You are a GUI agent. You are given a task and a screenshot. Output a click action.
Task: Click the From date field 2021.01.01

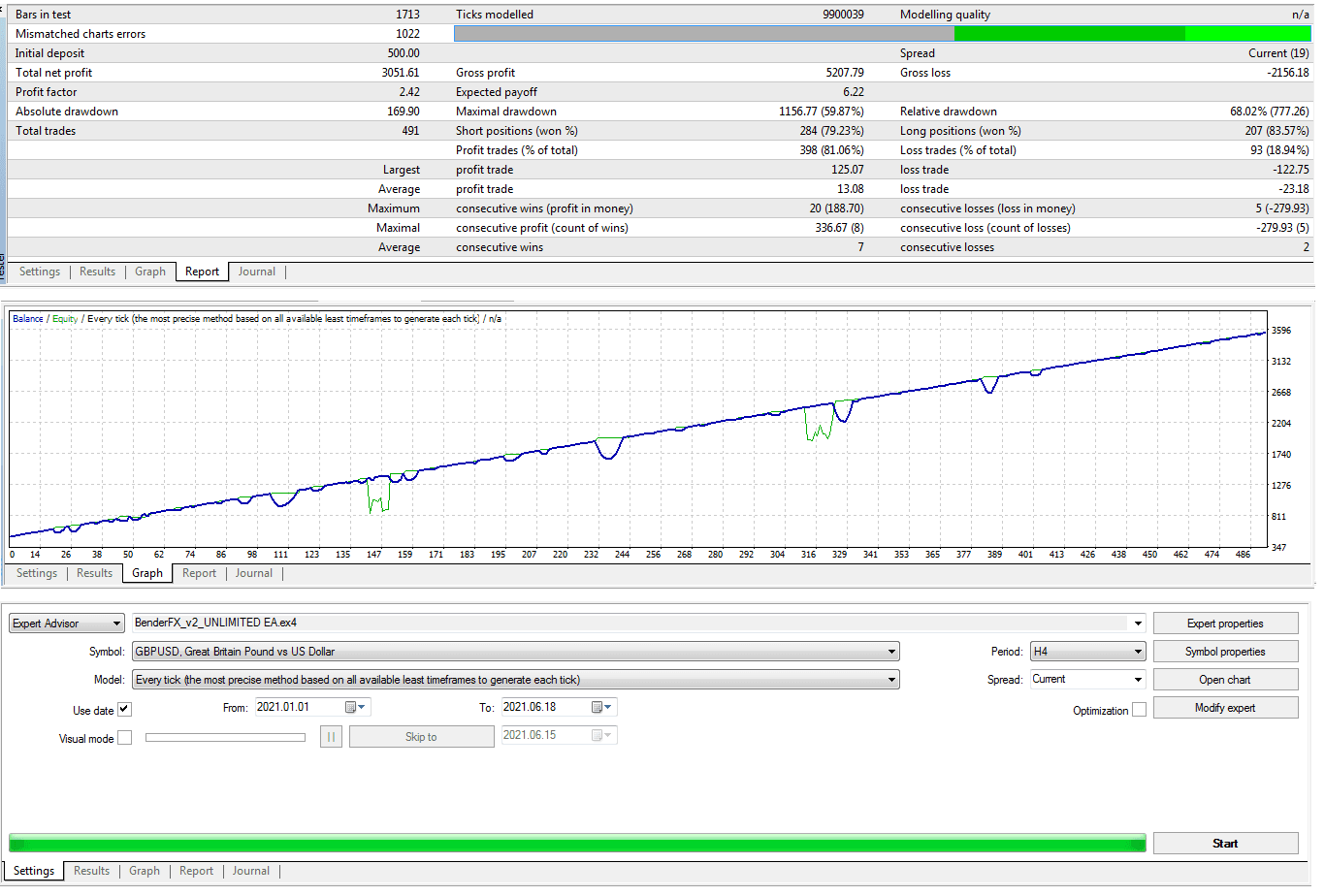point(296,708)
